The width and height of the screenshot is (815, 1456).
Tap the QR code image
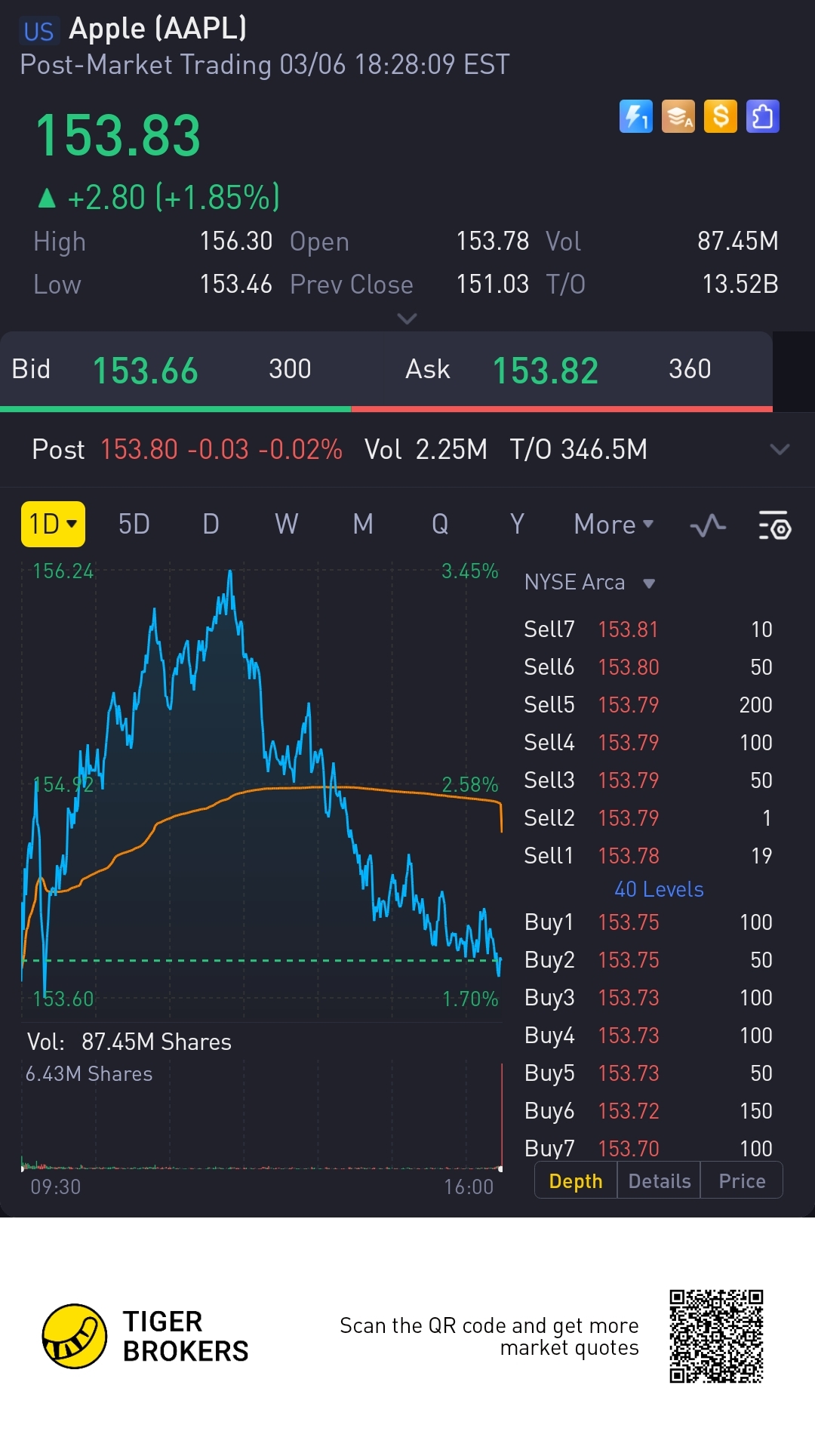click(716, 1336)
